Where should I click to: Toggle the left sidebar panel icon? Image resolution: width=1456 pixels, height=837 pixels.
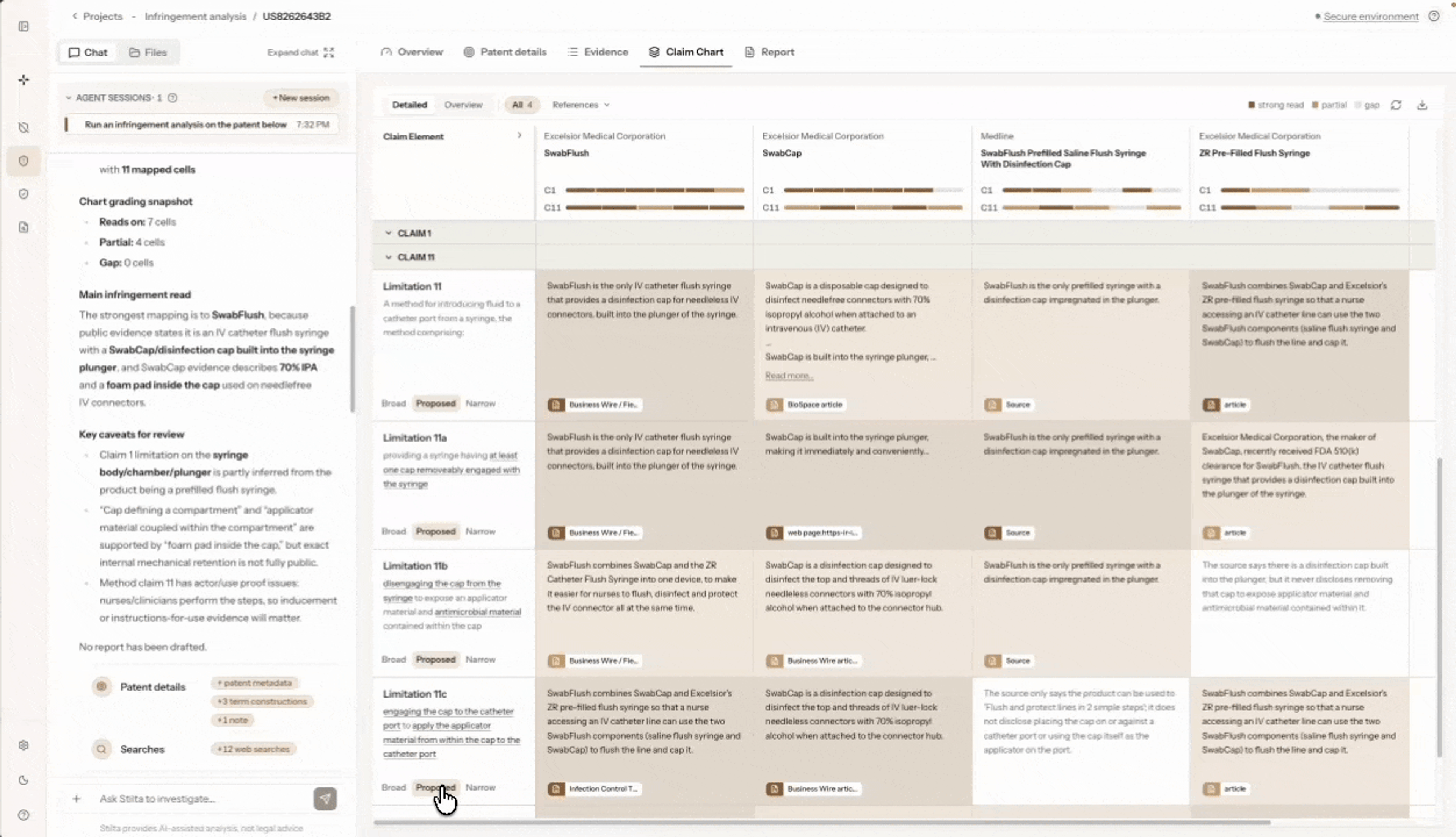coord(24,27)
